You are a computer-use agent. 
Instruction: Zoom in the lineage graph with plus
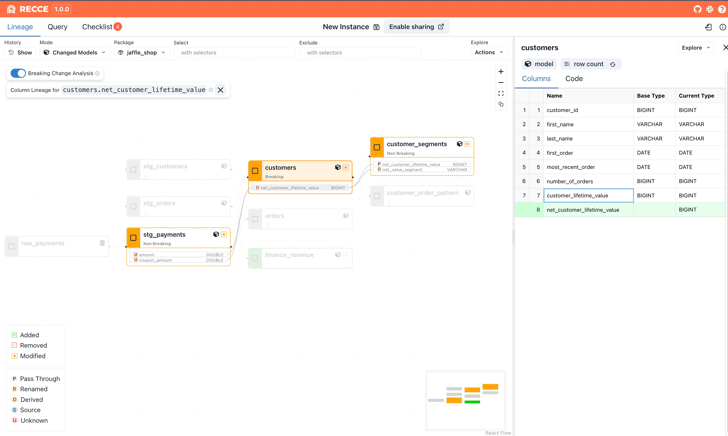[x=500, y=72]
